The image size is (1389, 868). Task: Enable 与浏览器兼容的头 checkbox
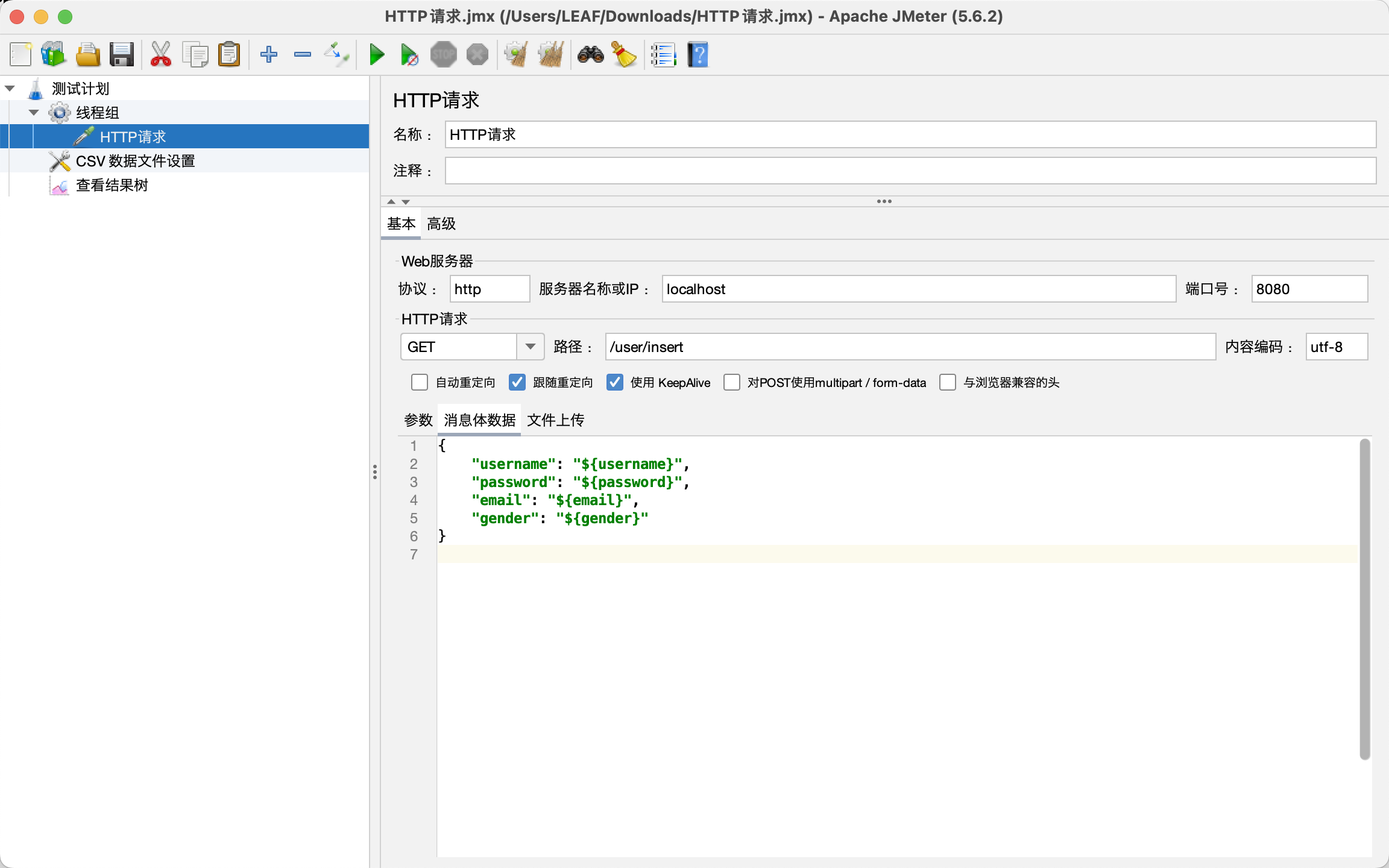948,383
